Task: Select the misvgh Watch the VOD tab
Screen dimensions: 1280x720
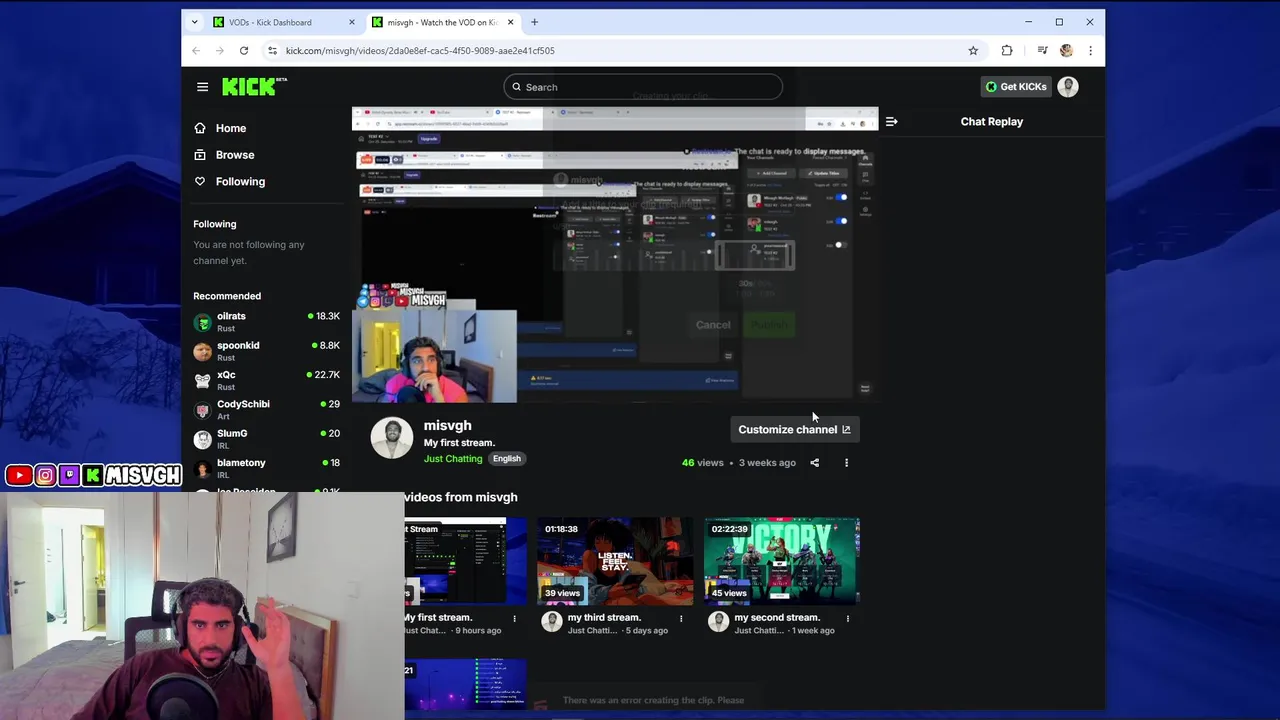Action: coord(442,22)
